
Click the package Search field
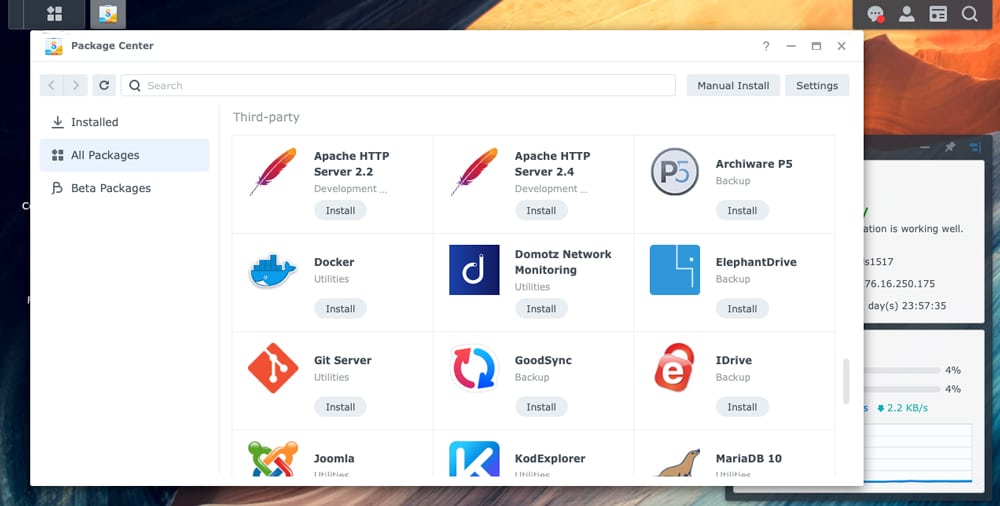pyautogui.click(x=398, y=86)
